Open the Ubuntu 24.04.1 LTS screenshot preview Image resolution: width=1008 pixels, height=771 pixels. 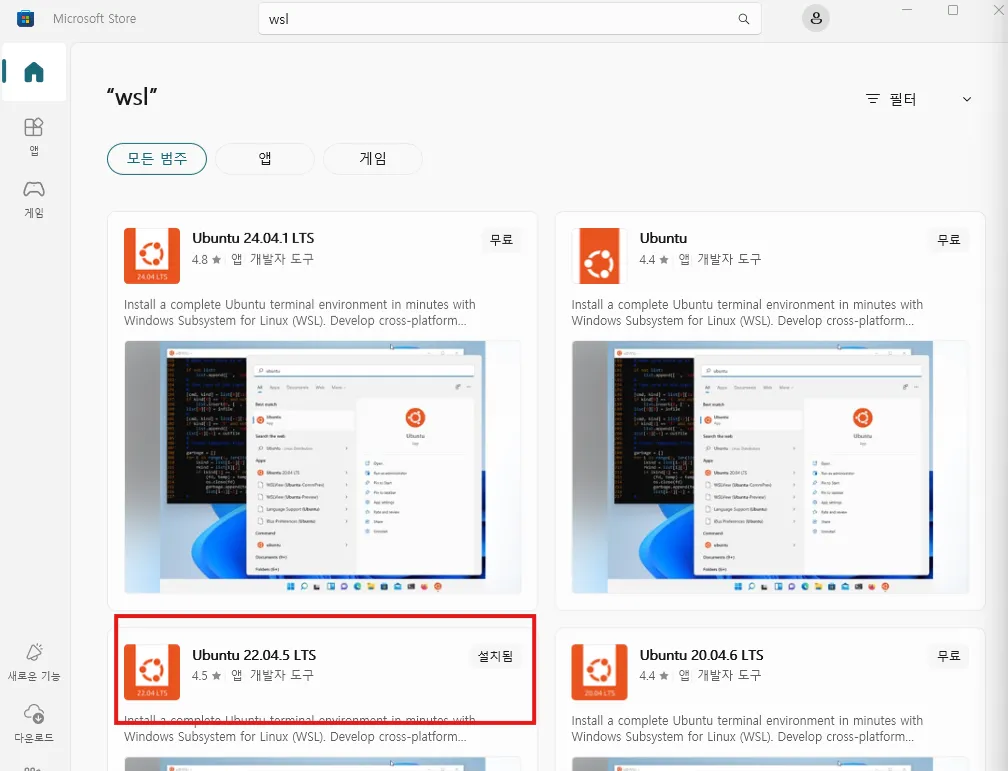(x=323, y=467)
